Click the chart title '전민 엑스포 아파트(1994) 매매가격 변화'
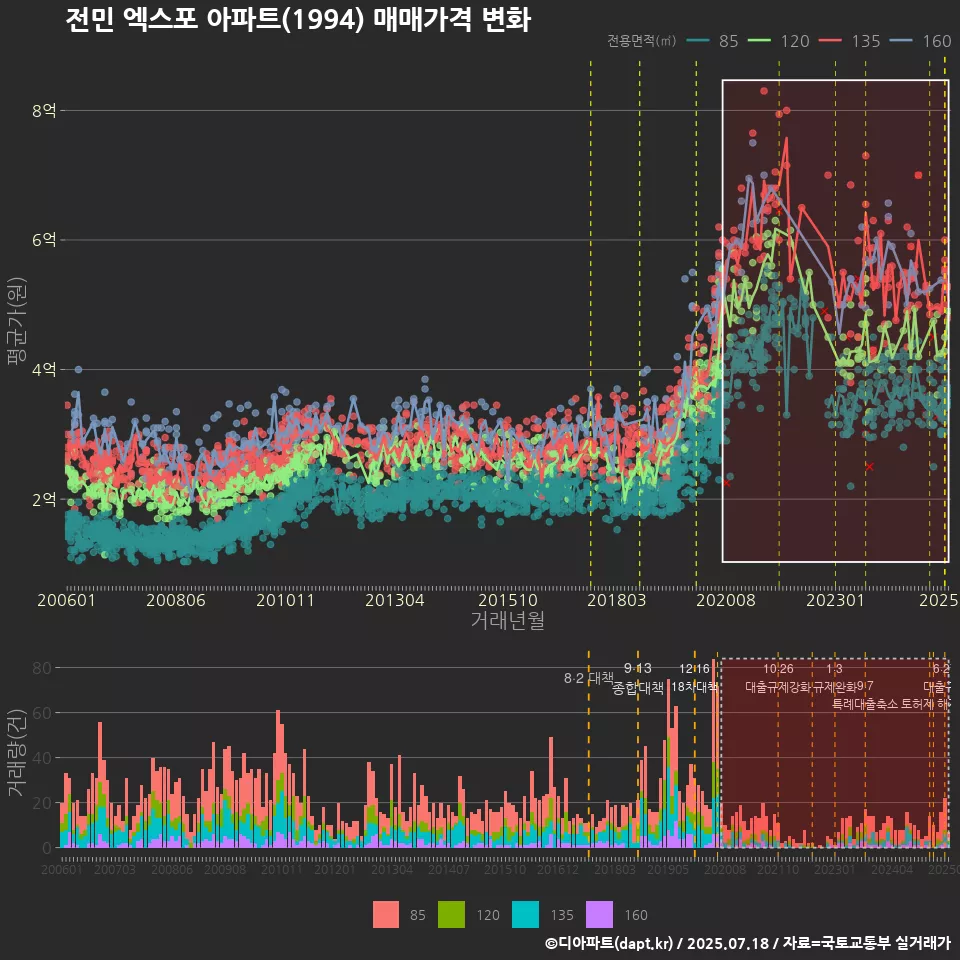 click(298, 19)
